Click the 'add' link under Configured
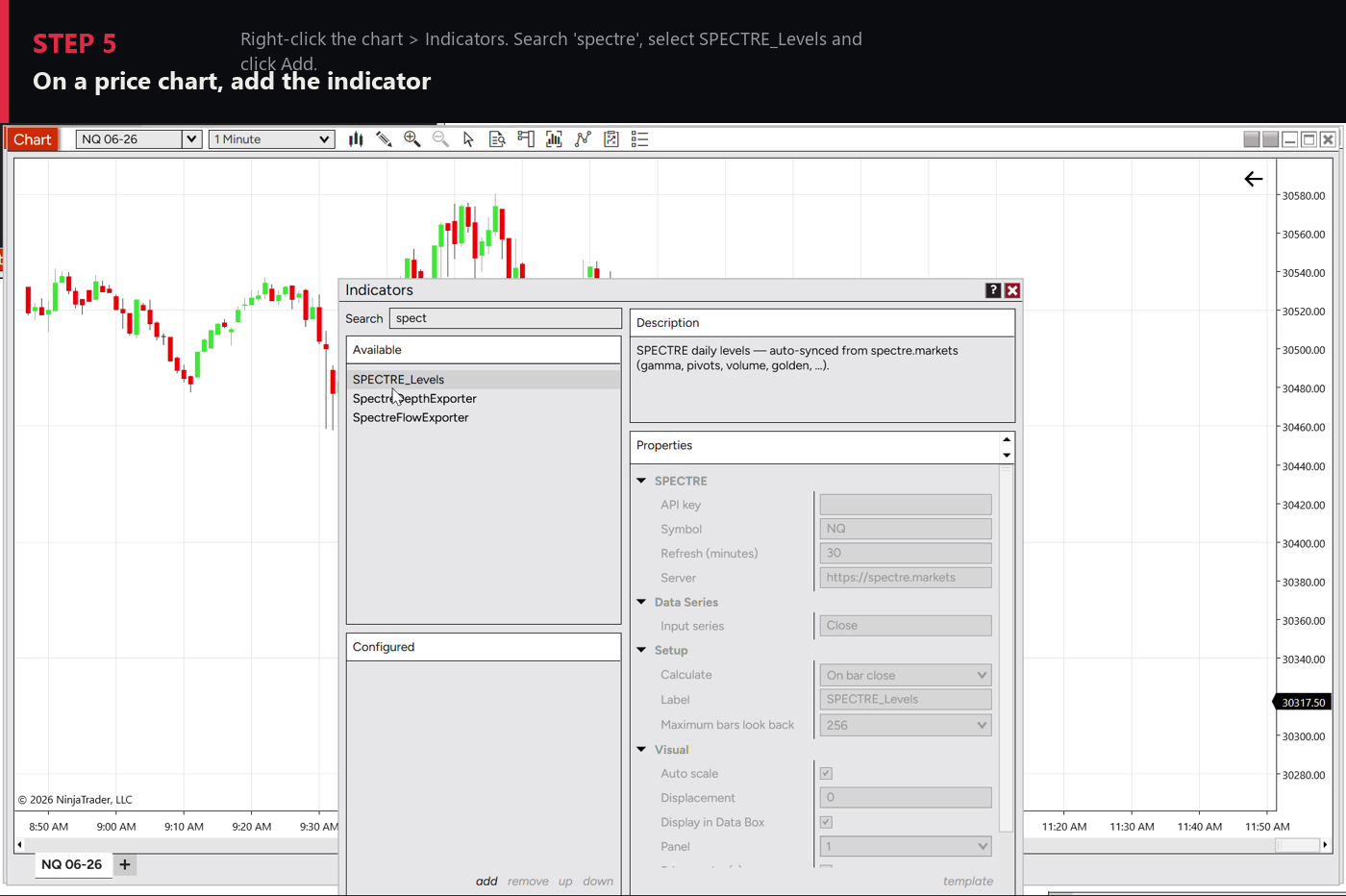 coord(486,882)
